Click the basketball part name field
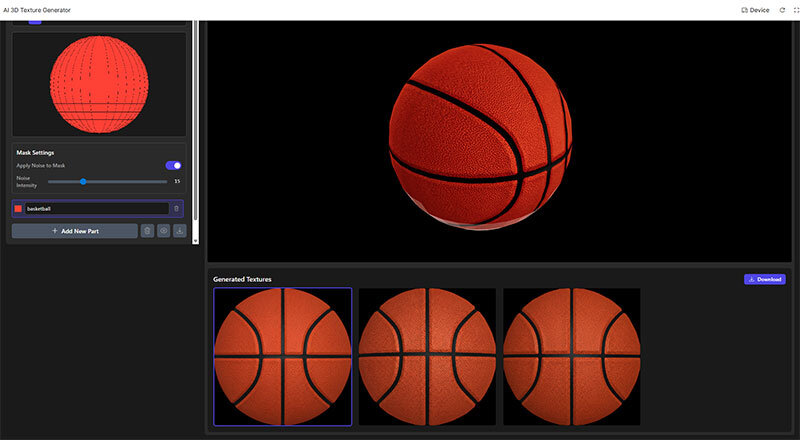Image resolution: width=800 pixels, height=440 pixels. click(95, 209)
